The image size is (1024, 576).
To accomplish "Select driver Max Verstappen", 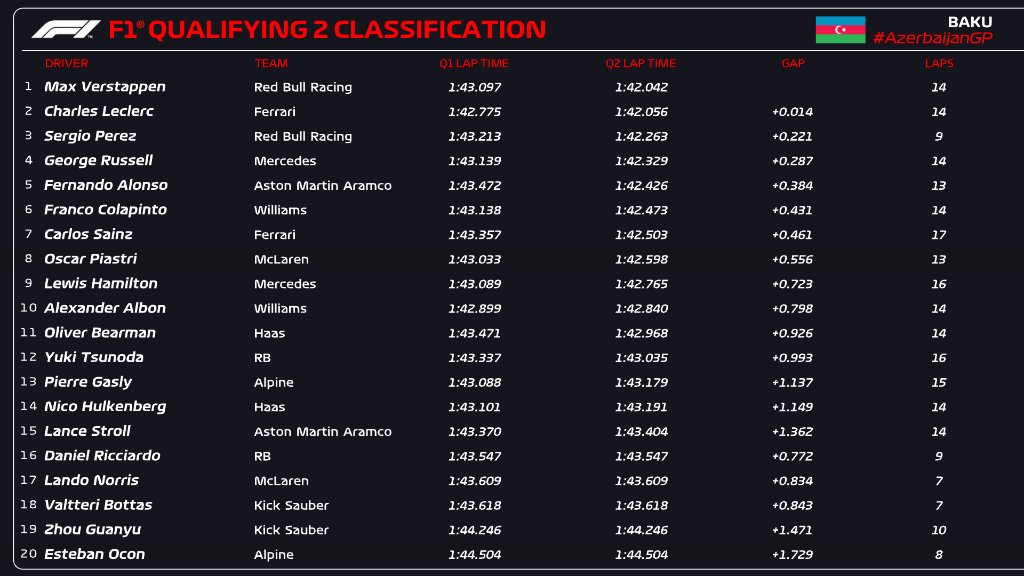I will click(105, 87).
